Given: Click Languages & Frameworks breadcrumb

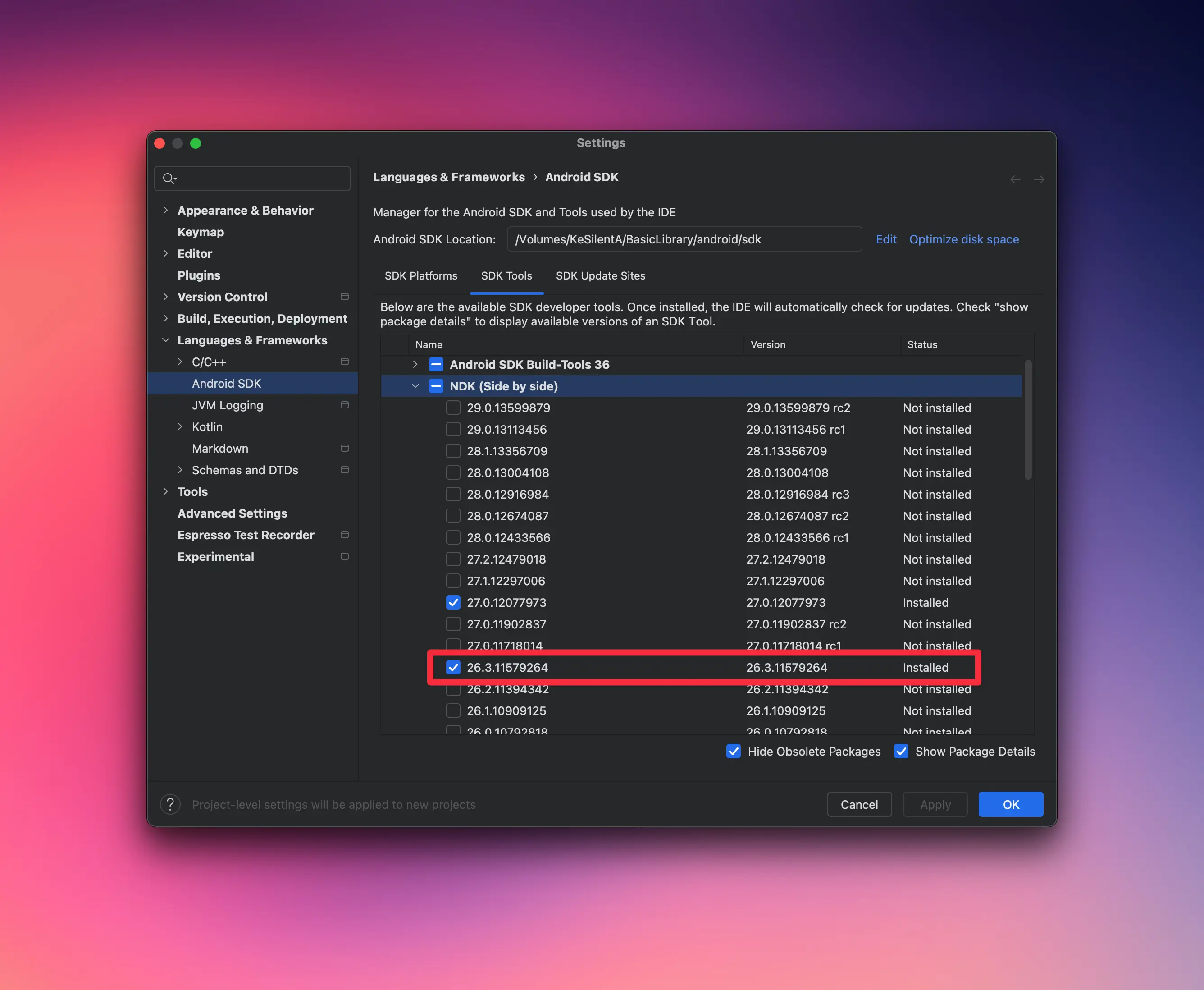Looking at the screenshot, I should 449,177.
